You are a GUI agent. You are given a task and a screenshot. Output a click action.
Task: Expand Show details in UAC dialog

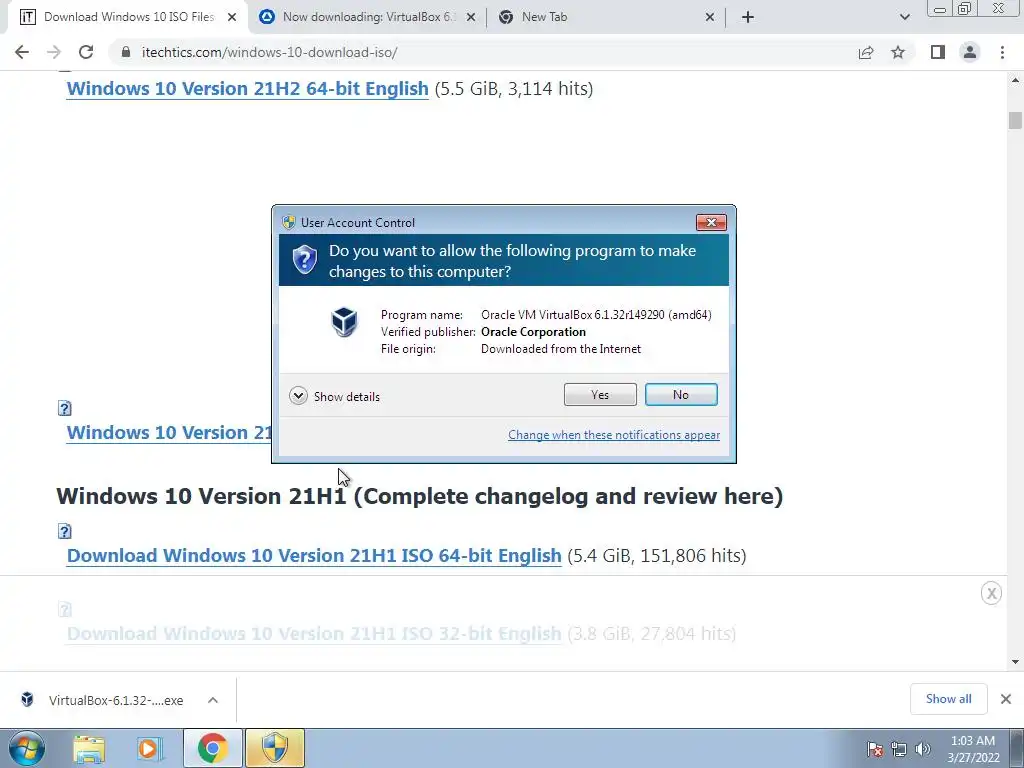pyautogui.click(x=334, y=396)
